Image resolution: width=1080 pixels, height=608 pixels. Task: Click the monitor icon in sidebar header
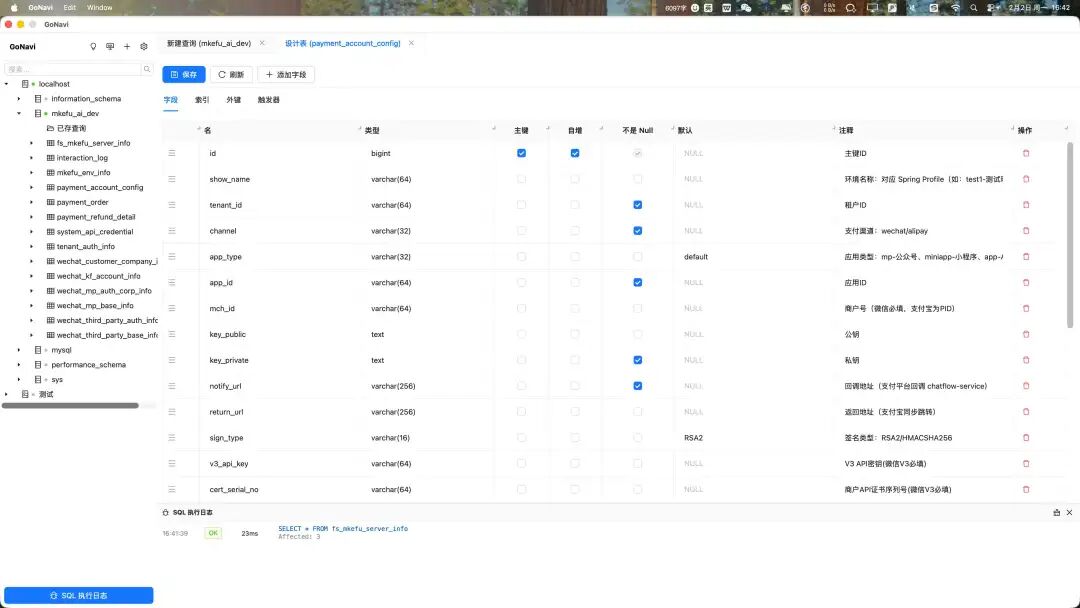pyautogui.click(x=109, y=46)
